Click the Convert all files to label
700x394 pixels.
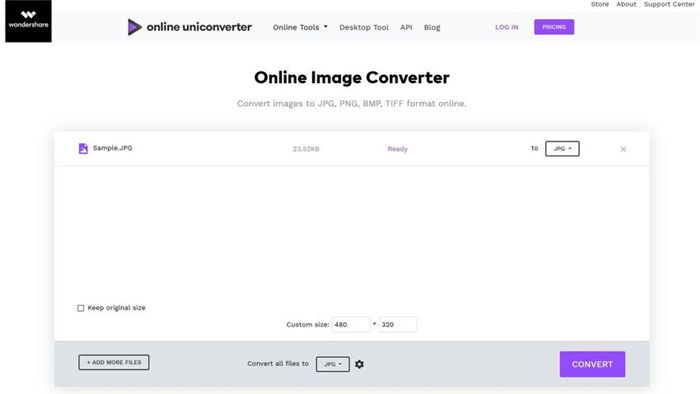point(278,364)
